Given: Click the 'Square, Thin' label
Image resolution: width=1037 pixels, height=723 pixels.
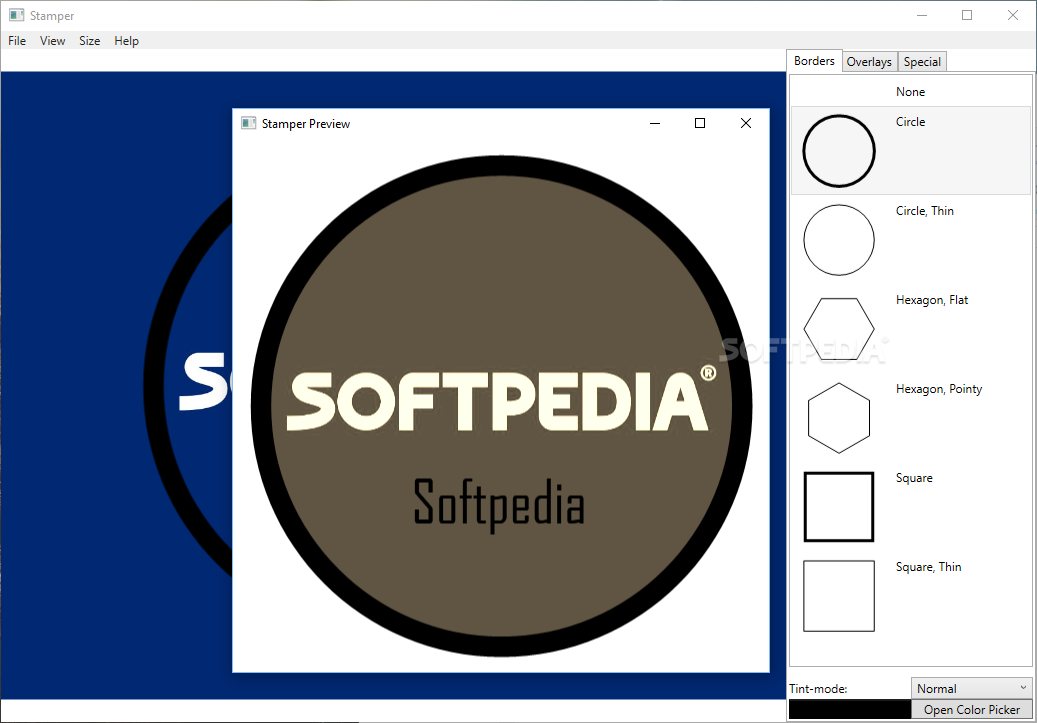Looking at the screenshot, I should tap(929, 567).
